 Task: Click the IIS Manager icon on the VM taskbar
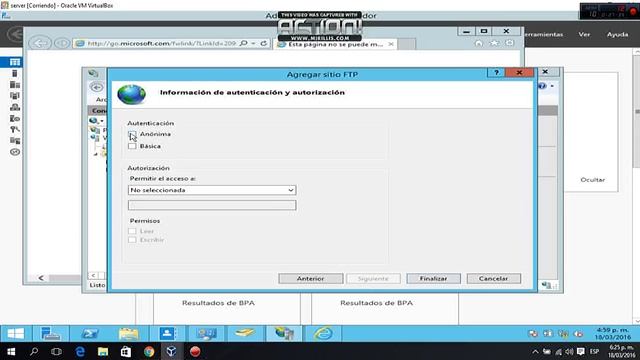click(x=284, y=333)
